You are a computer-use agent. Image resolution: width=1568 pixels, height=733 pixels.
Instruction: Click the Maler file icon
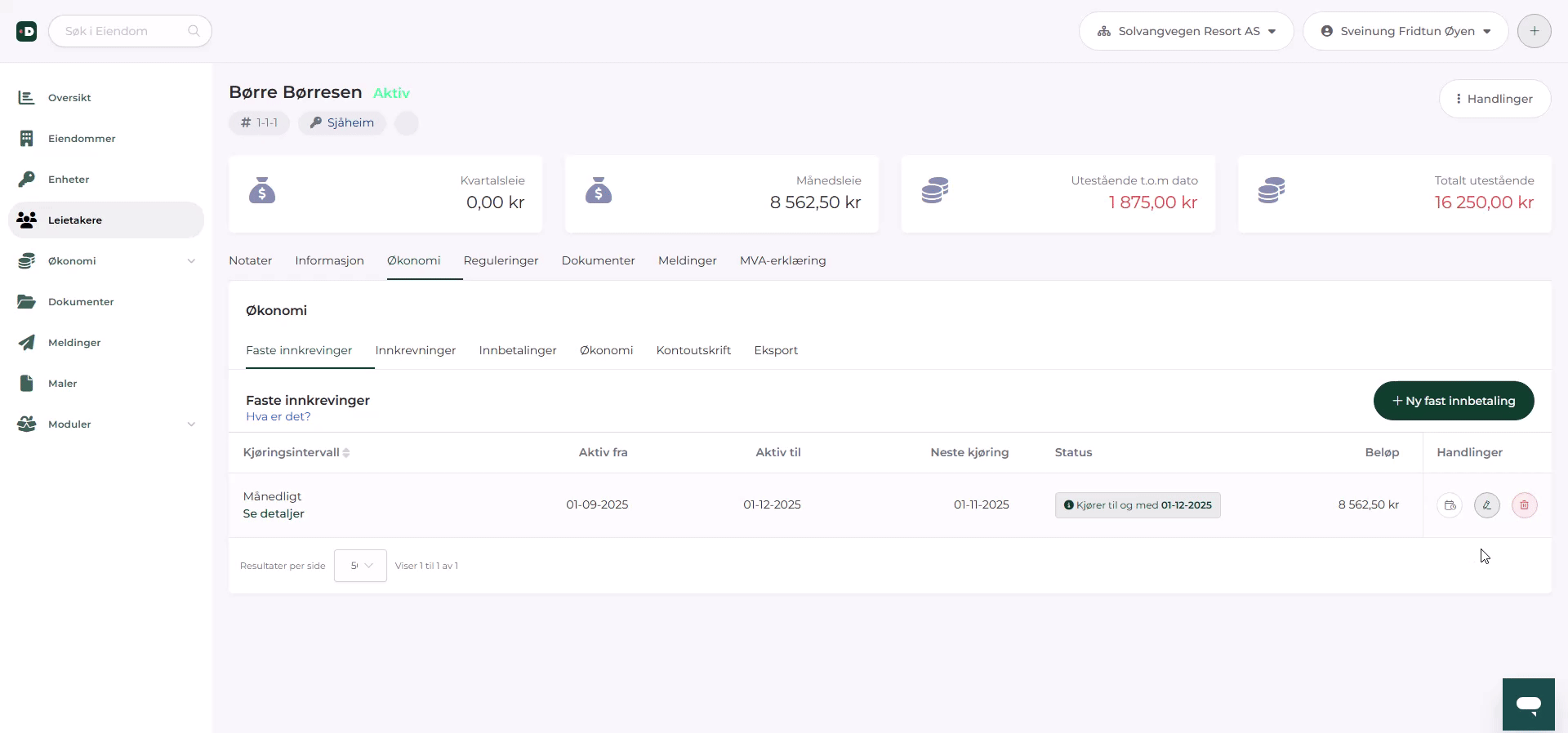[26, 384]
